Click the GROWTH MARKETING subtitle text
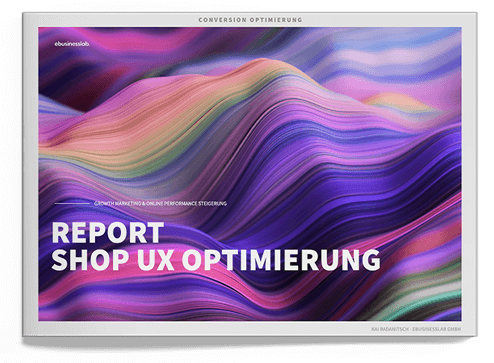The height and width of the screenshot is (363, 494). coord(117,203)
